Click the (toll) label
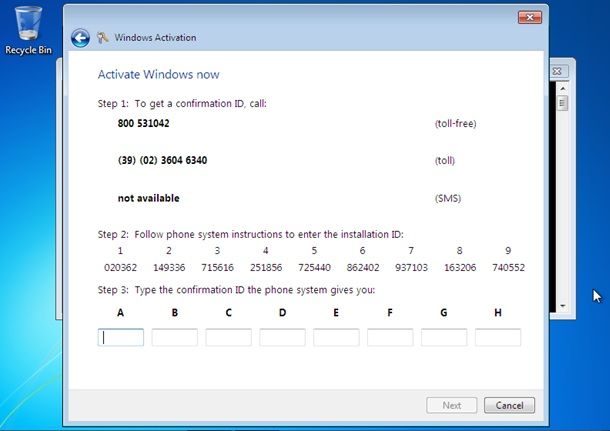The height and width of the screenshot is (431, 610). [x=445, y=161]
